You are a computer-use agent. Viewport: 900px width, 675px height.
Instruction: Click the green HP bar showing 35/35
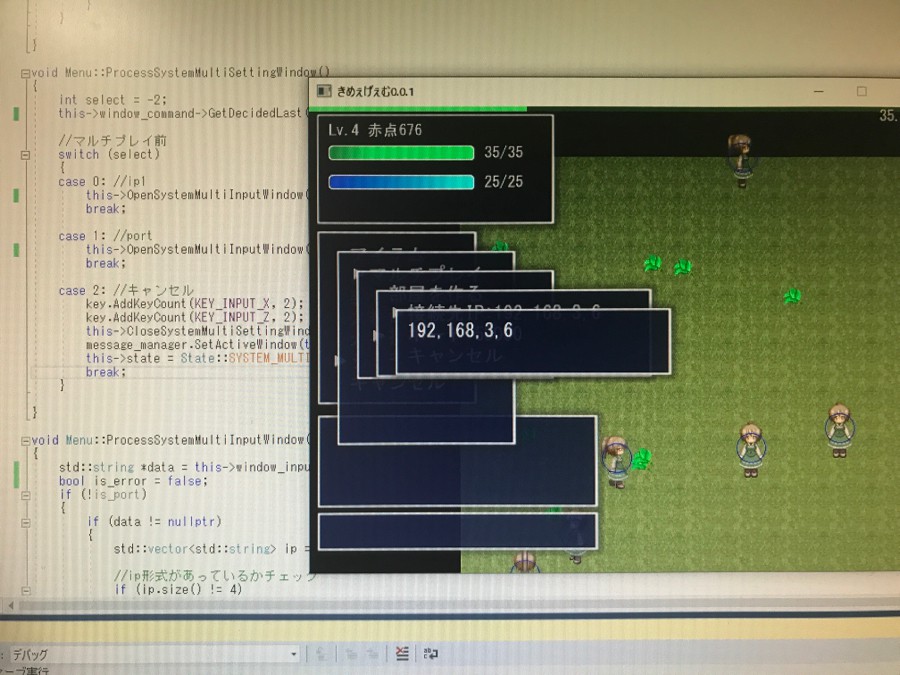401,153
